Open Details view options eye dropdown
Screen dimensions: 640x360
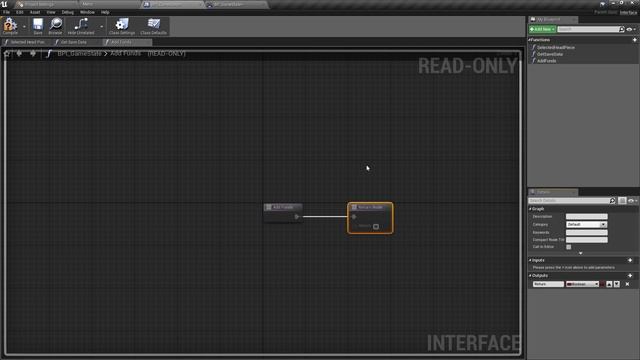(x=632, y=200)
